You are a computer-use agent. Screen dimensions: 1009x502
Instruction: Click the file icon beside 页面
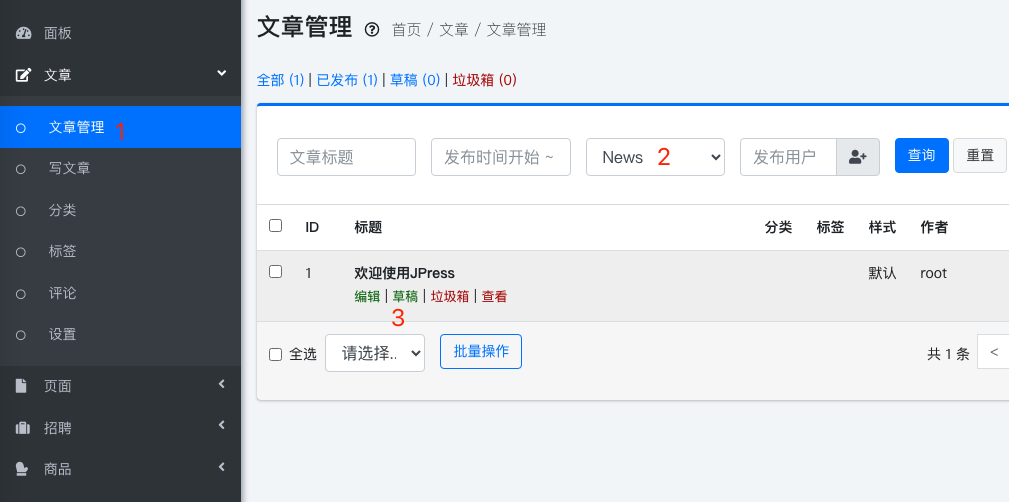pyautogui.click(x=23, y=386)
